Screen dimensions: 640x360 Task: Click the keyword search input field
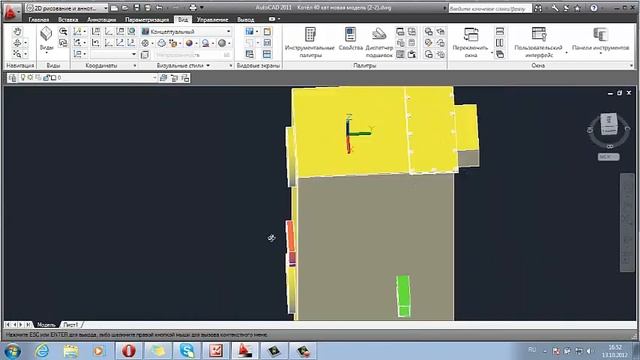(490, 8)
